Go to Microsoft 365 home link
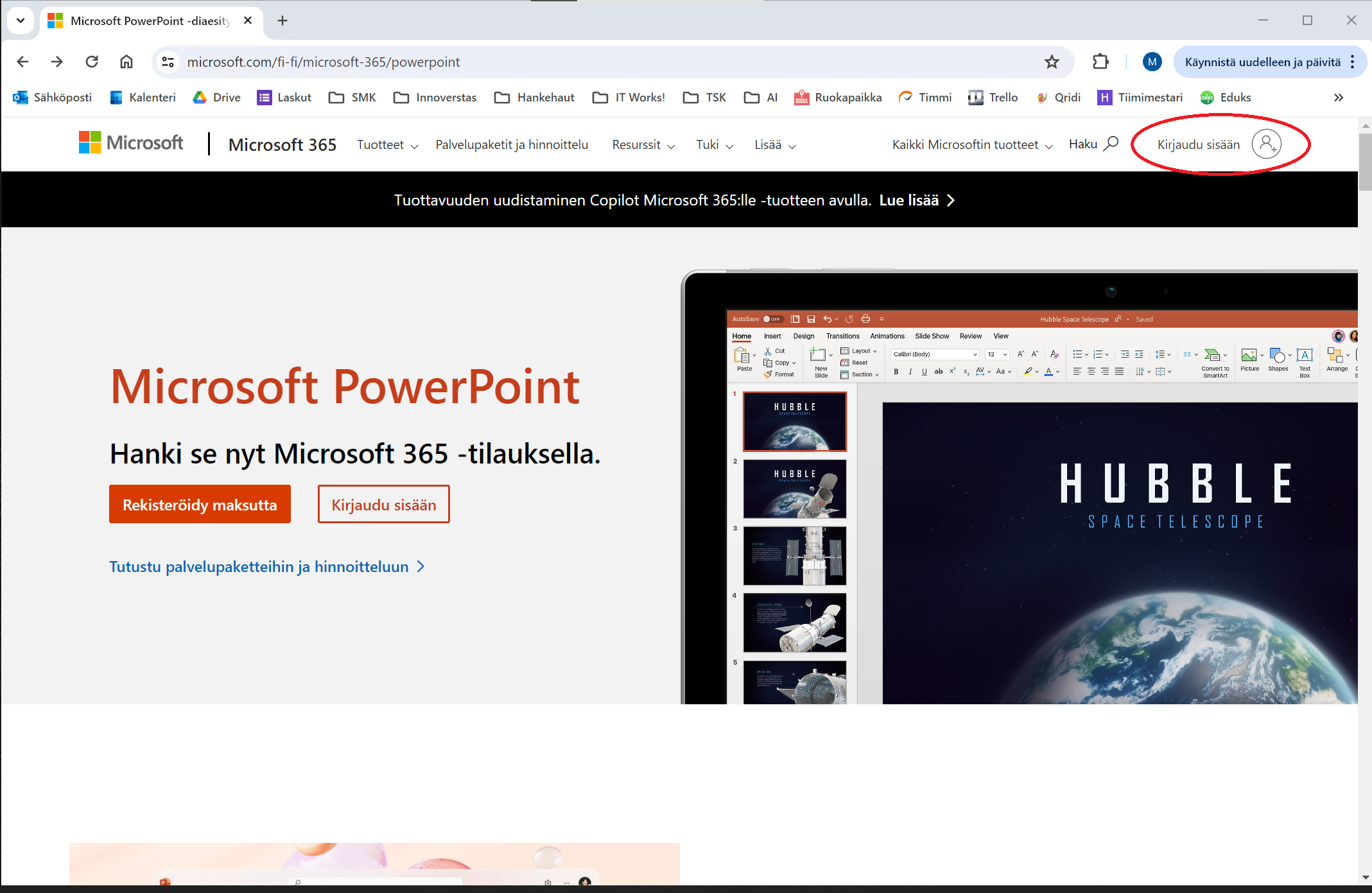 (282, 145)
